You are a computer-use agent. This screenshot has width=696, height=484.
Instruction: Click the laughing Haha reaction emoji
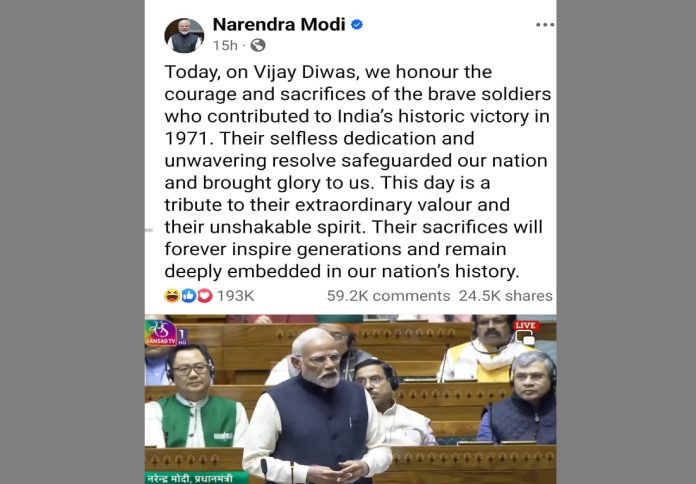point(172,295)
